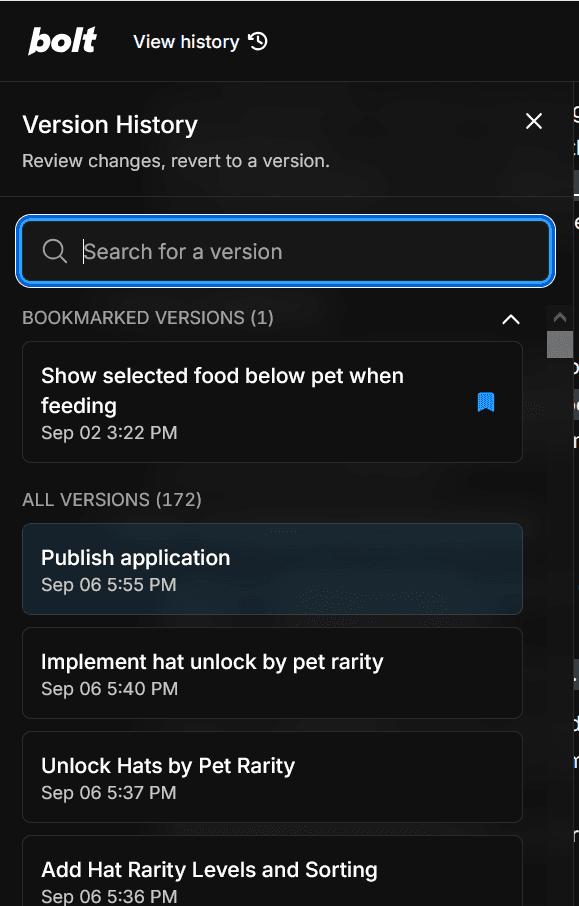Click the scrollbar up arrow

(559, 317)
